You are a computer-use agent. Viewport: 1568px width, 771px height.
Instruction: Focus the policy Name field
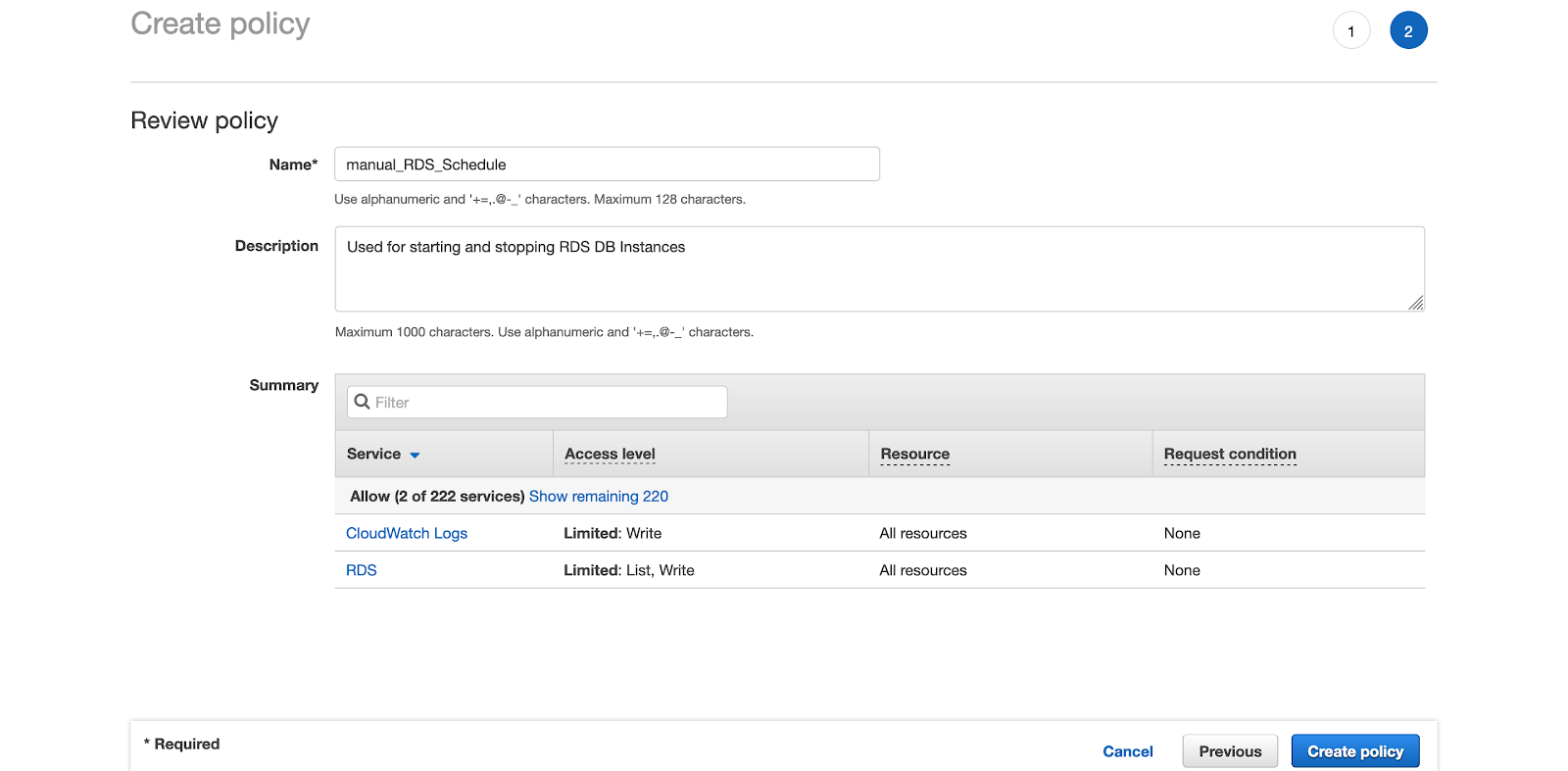pos(607,164)
